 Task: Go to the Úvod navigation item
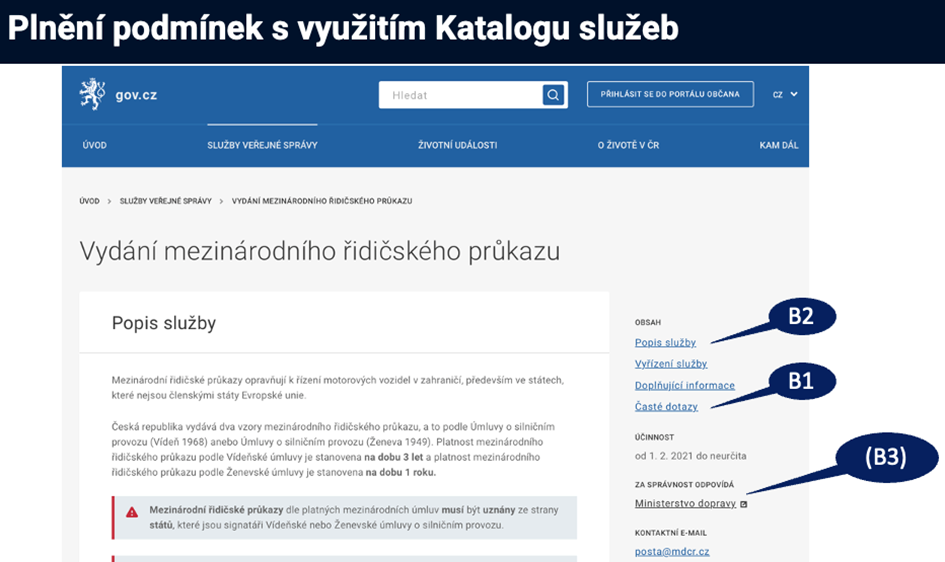click(94, 145)
